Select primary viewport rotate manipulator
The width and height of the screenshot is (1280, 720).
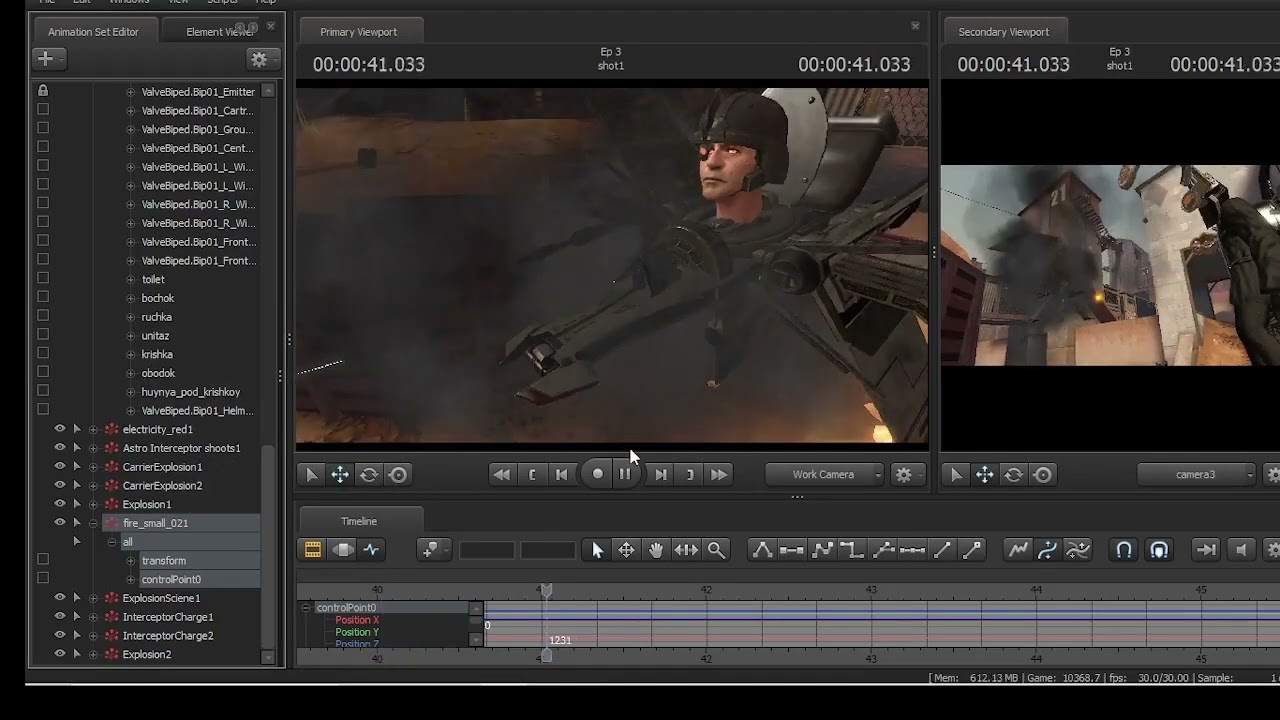(369, 475)
